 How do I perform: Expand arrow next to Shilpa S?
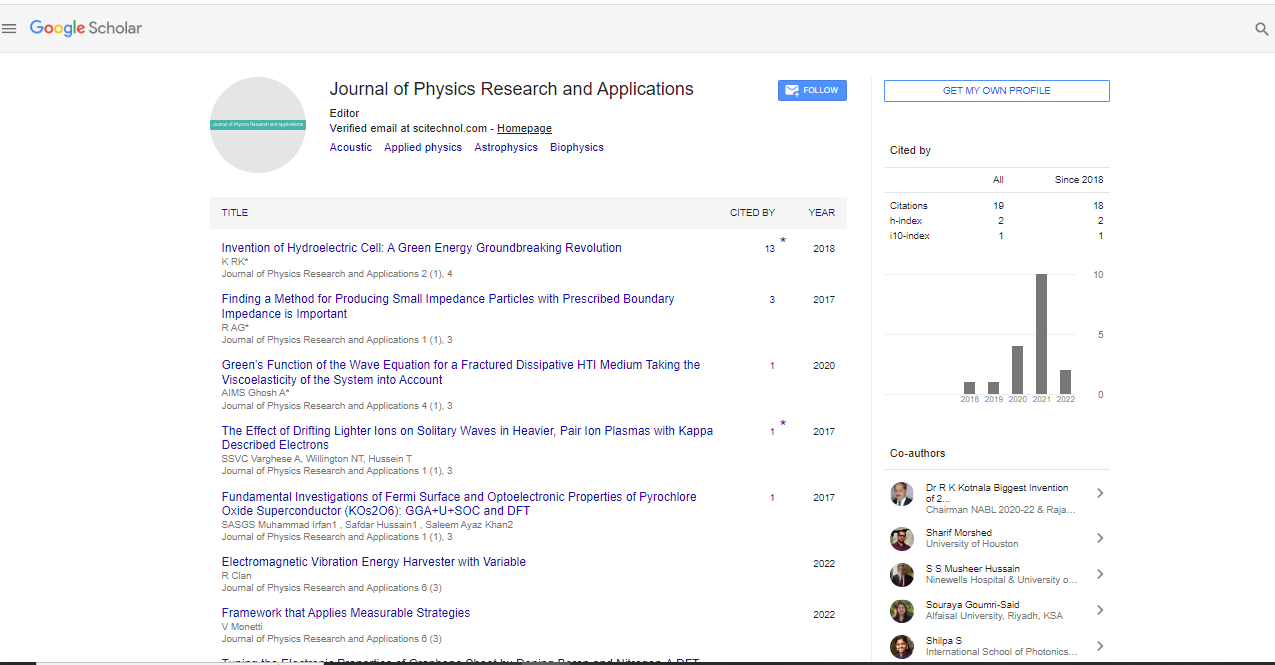coord(1100,646)
